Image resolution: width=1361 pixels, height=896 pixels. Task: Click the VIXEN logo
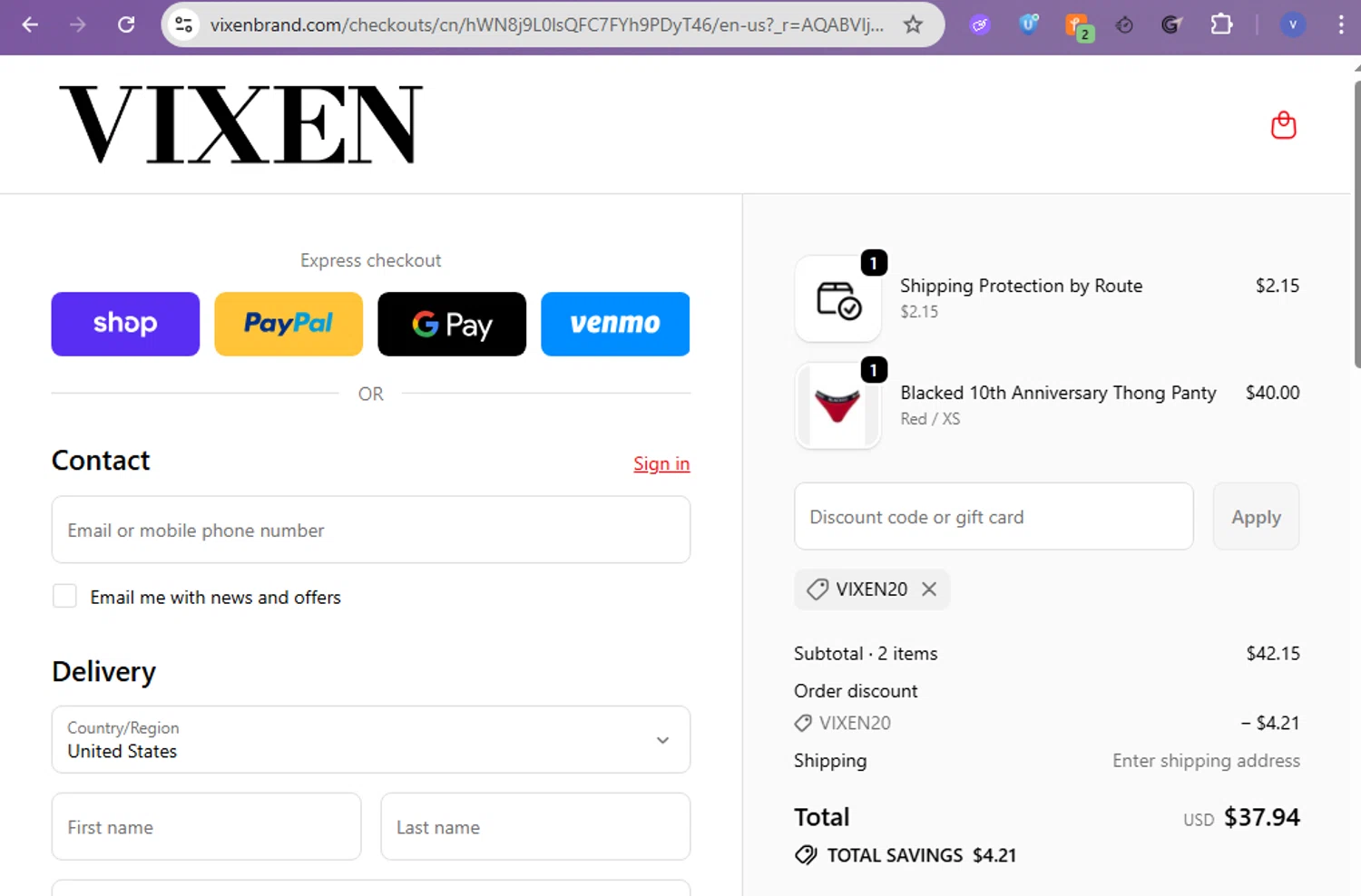(240, 124)
